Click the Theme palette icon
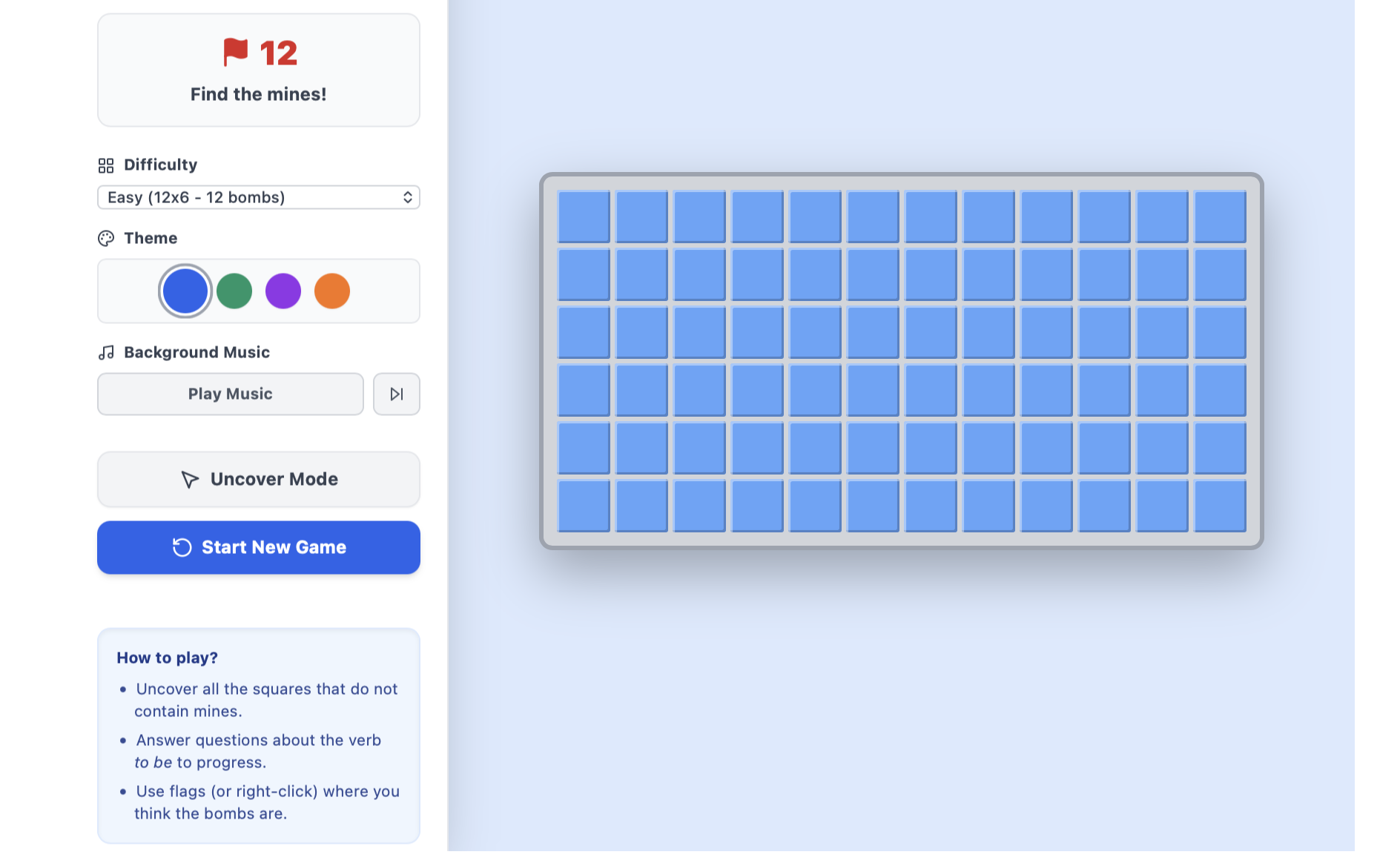This screenshot has height=866, width=1400. (x=106, y=238)
